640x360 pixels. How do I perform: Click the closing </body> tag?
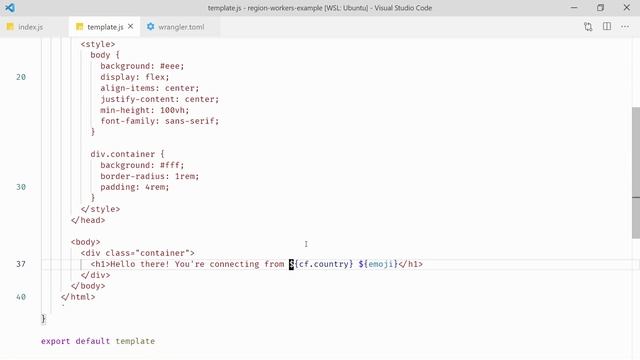pyautogui.click(x=88, y=286)
